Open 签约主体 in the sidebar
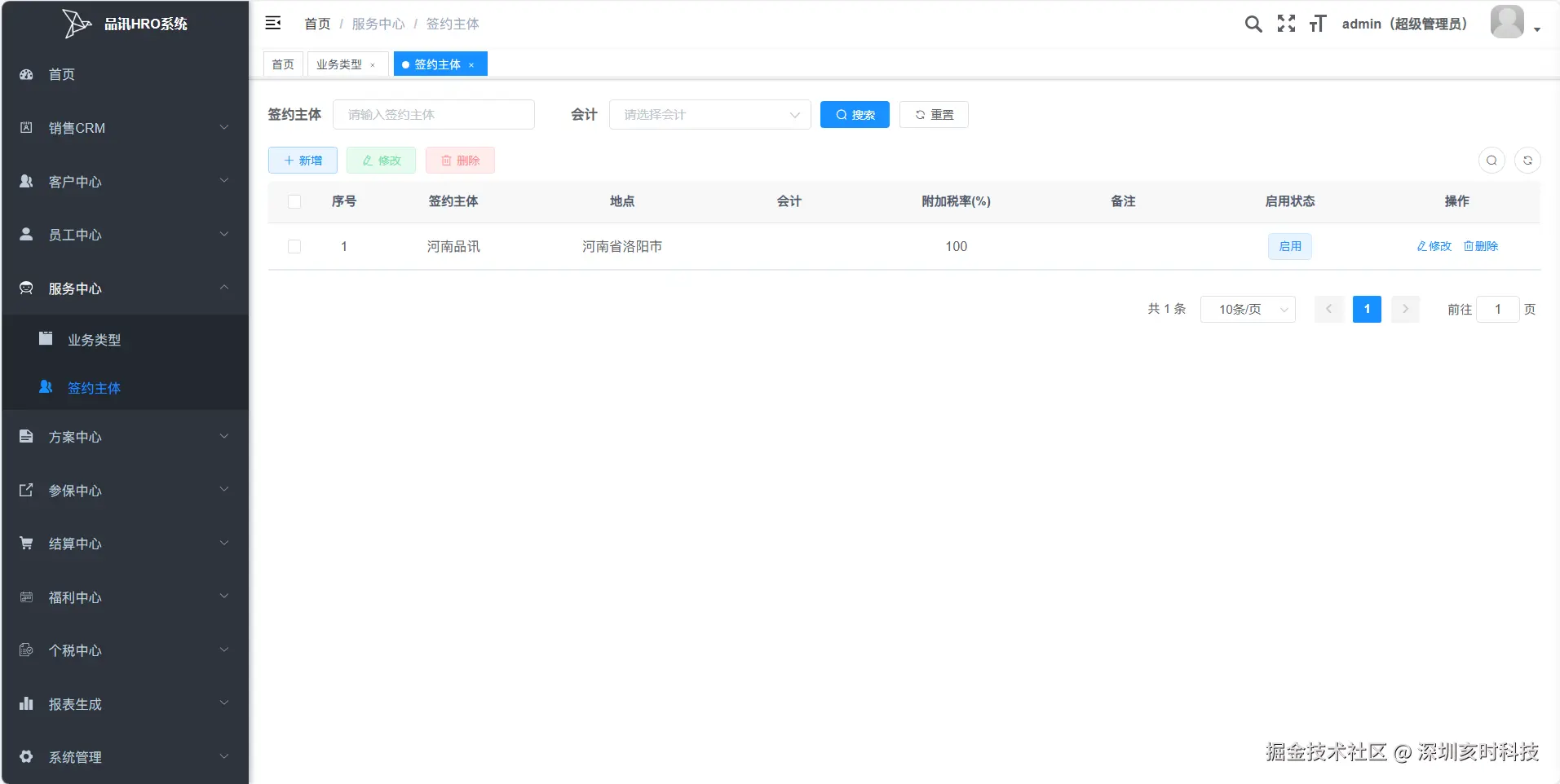The width and height of the screenshot is (1560, 784). click(126, 387)
